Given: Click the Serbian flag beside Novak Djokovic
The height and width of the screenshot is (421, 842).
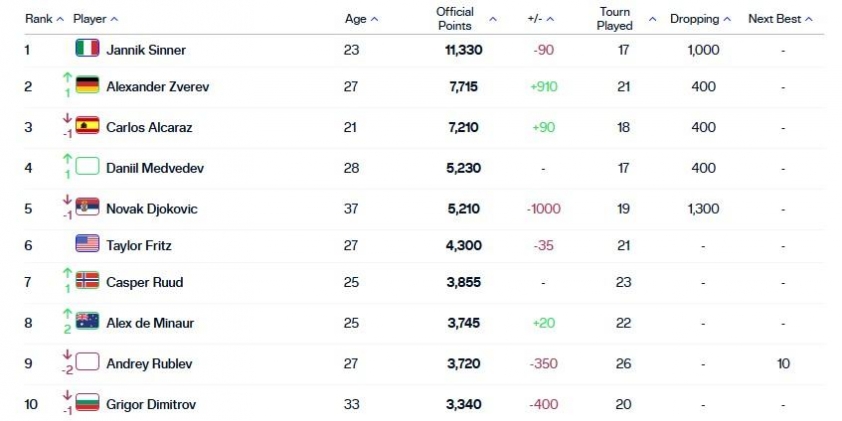Looking at the screenshot, I should [x=87, y=206].
